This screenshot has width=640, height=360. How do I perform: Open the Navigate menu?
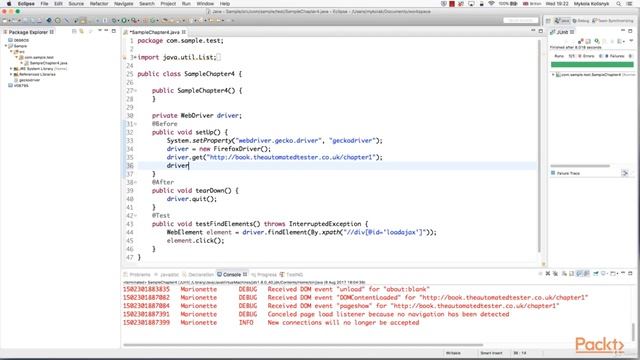pos(124,4)
